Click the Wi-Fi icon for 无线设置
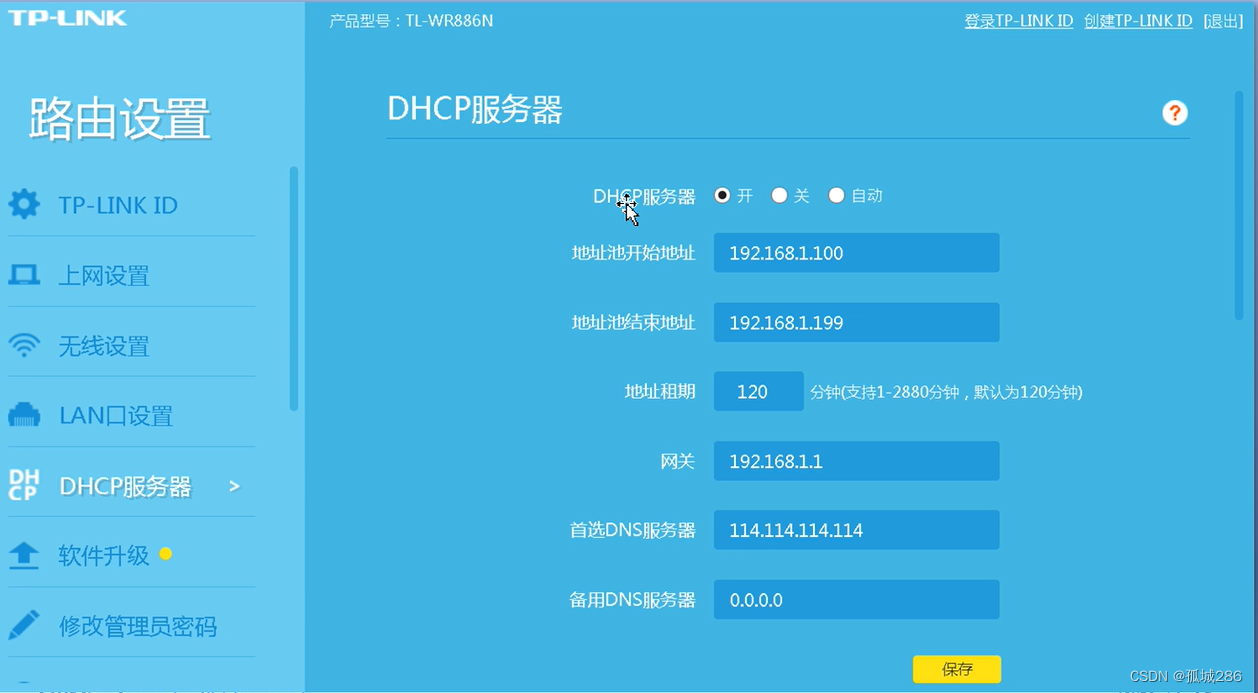Image resolution: width=1258 pixels, height=693 pixels. click(x=24, y=346)
